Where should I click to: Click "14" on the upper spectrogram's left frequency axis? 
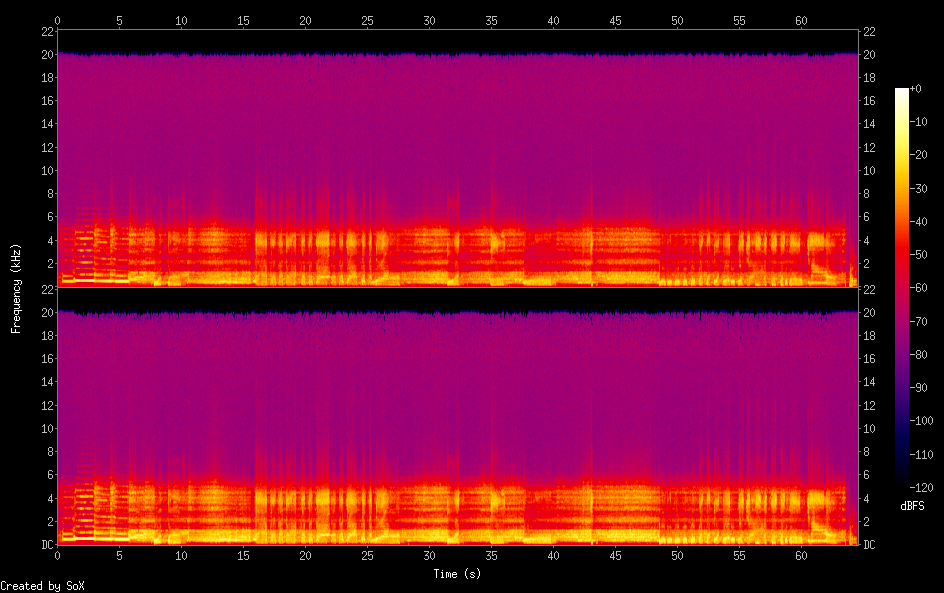(x=48, y=123)
